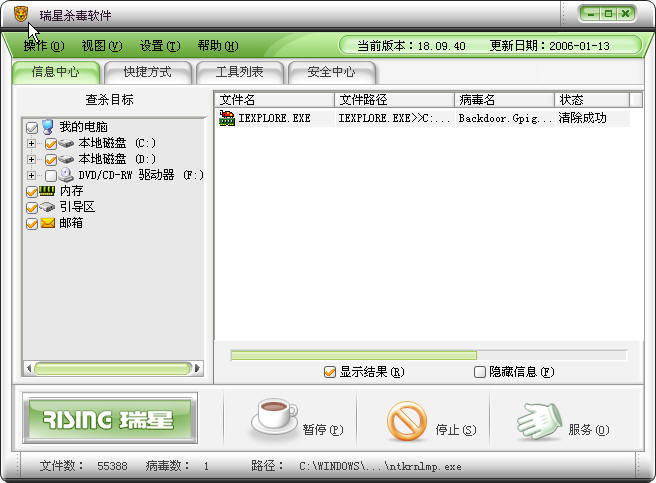
Task: Click the 停止(S) stop label
Action: 456,429
